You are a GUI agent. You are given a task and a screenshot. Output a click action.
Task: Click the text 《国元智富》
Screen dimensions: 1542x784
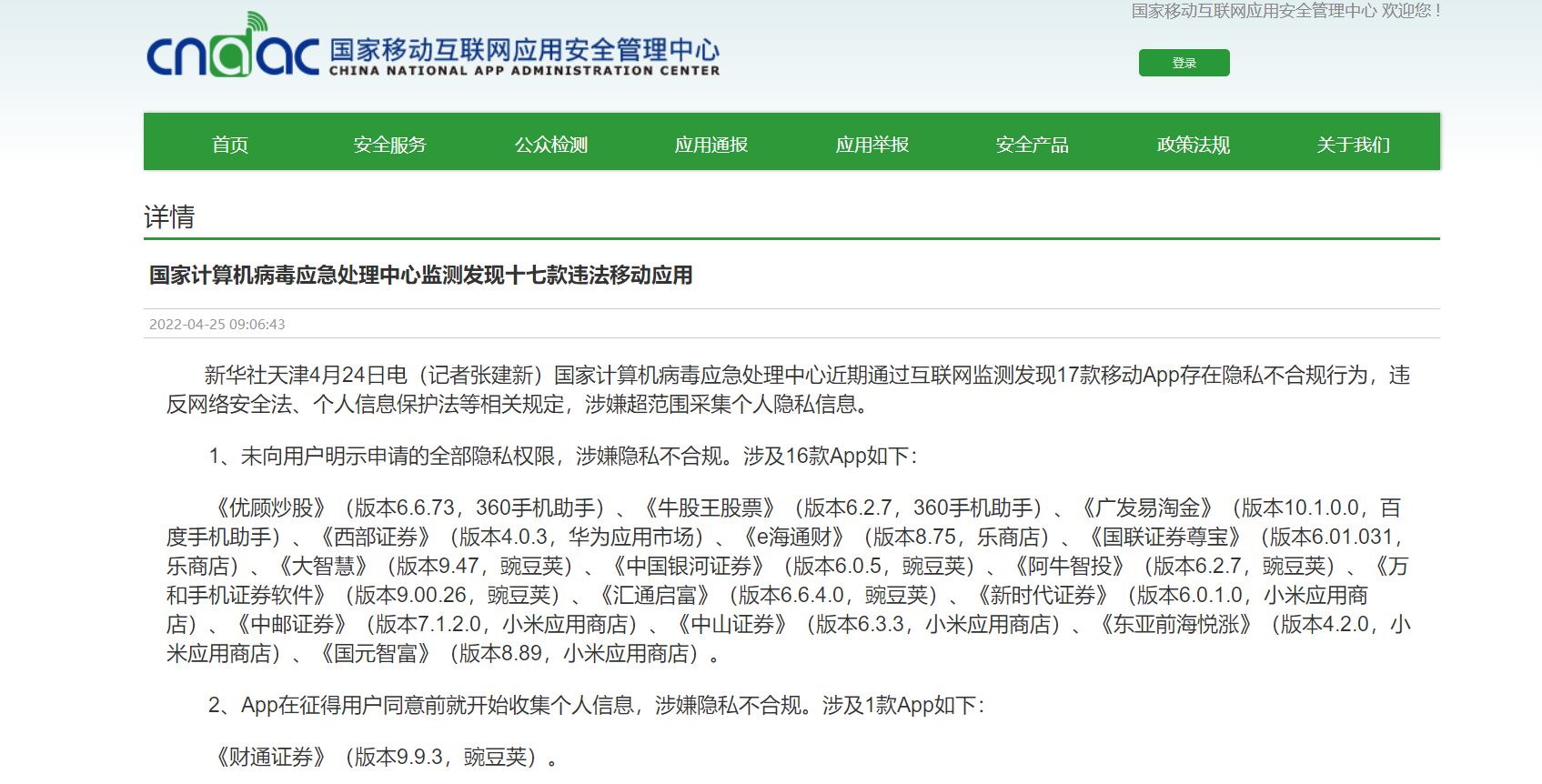pyautogui.click(x=375, y=653)
